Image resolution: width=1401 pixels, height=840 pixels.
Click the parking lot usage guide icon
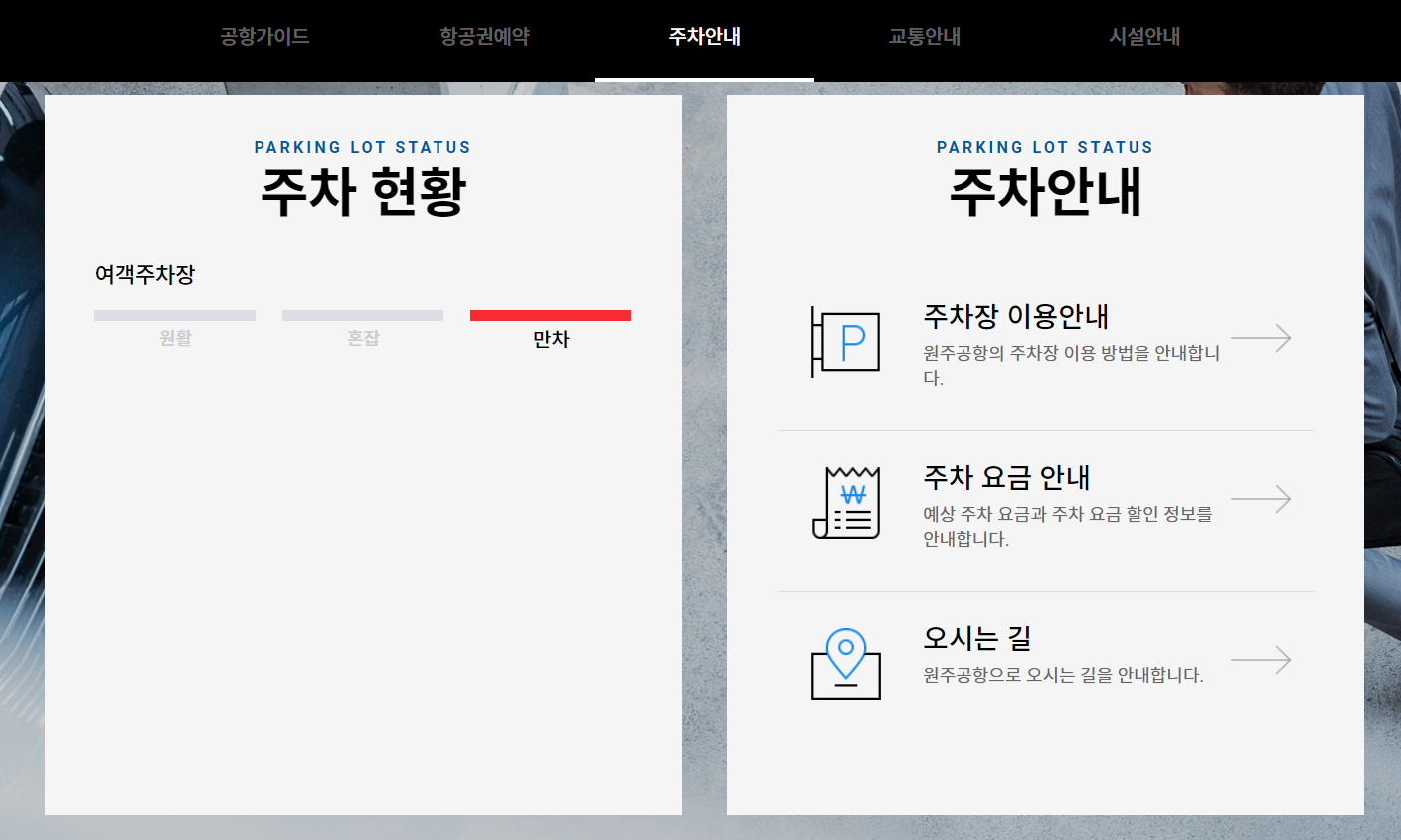pos(845,342)
